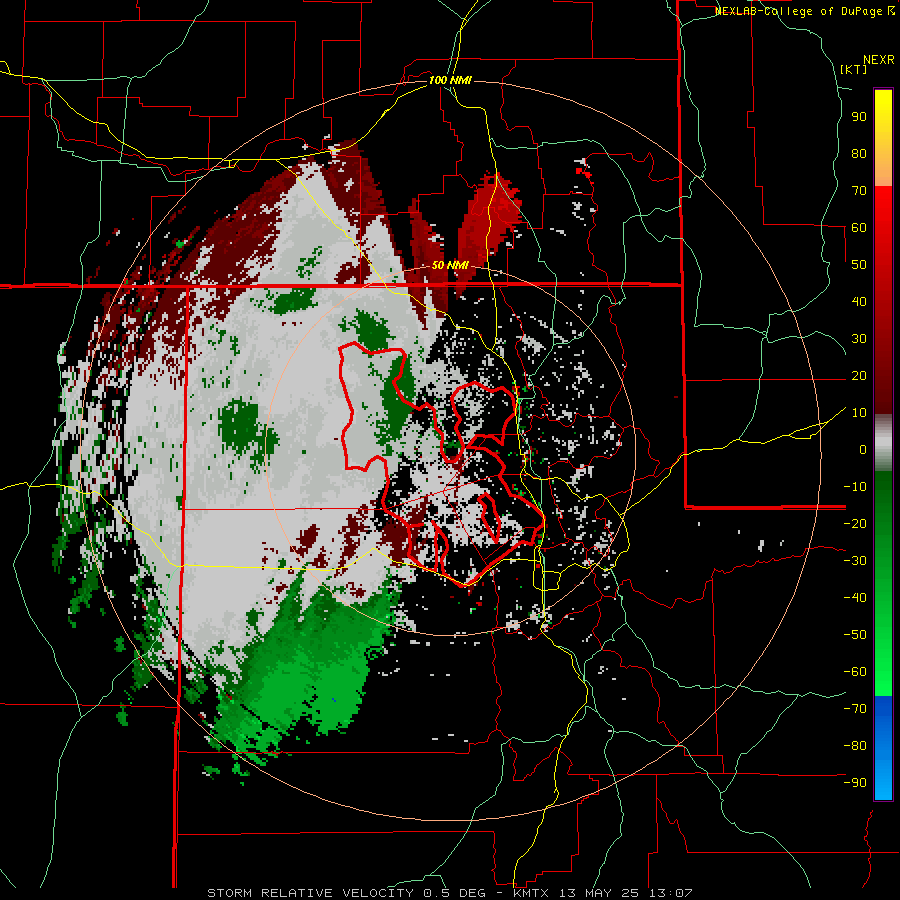The height and width of the screenshot is (900, 900).
Task: Pick the blue segment of the color bar
Action: tap(883, 747)
